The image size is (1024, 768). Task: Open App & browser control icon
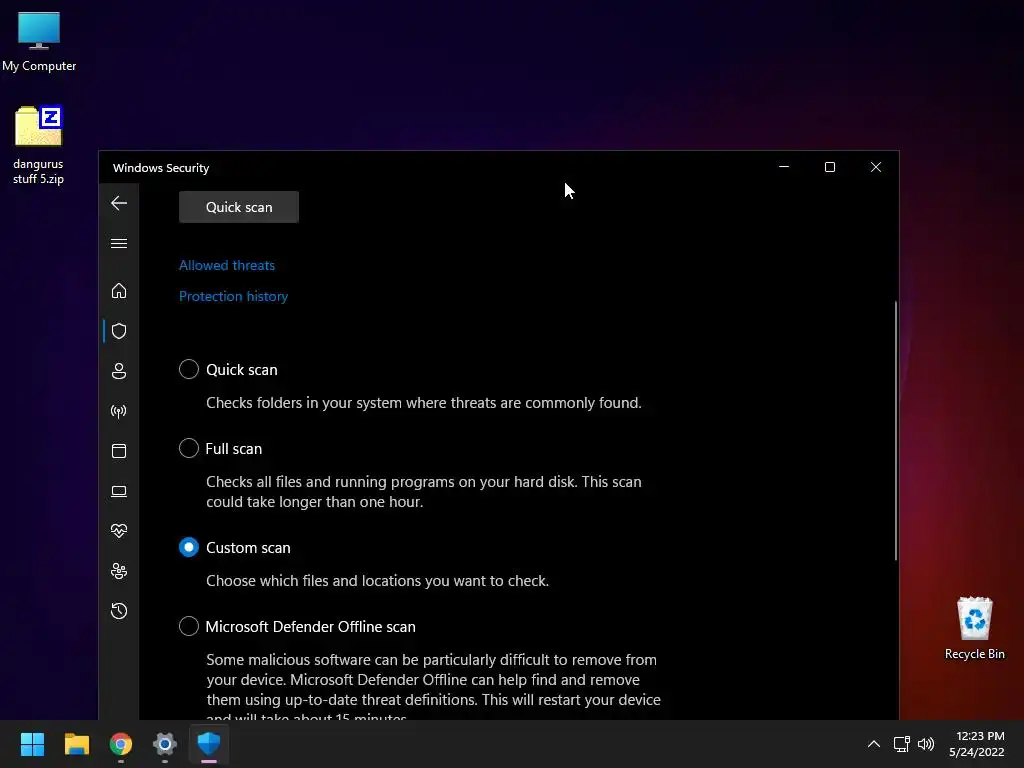[119, 451]
